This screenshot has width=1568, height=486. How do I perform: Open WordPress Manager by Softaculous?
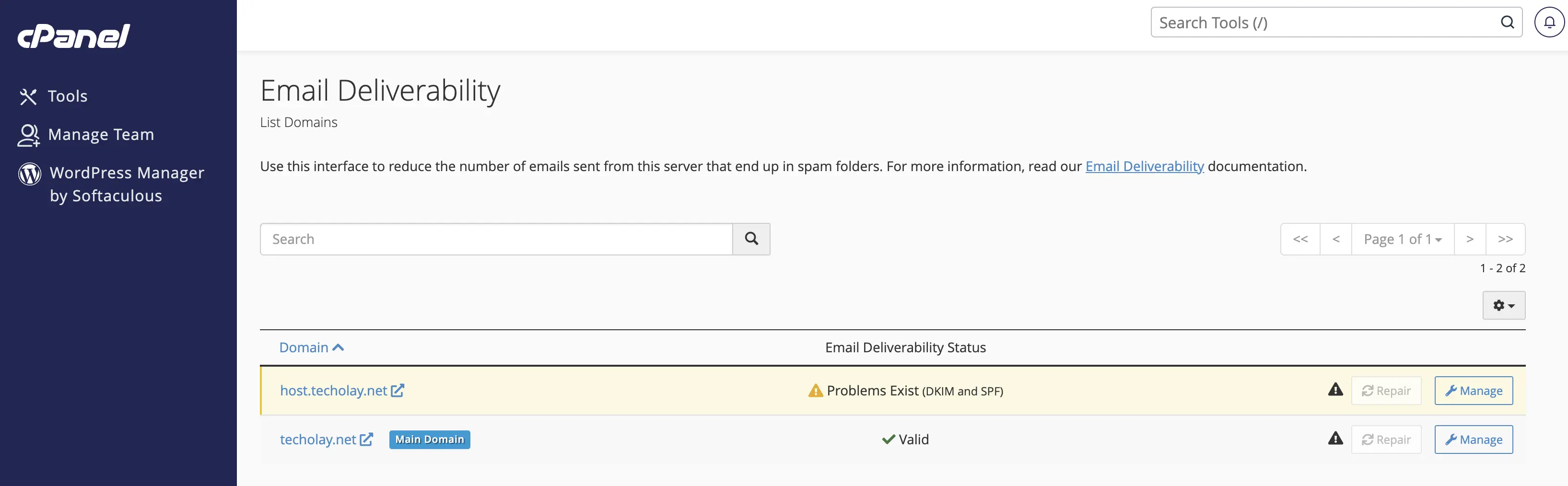click(x=111, y=184)
